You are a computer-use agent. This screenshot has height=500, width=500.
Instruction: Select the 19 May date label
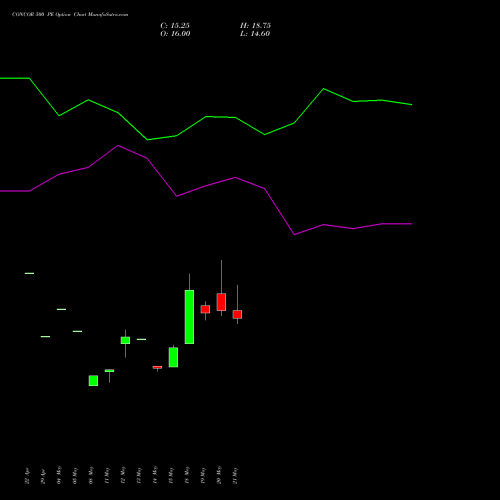click(203, 475)
